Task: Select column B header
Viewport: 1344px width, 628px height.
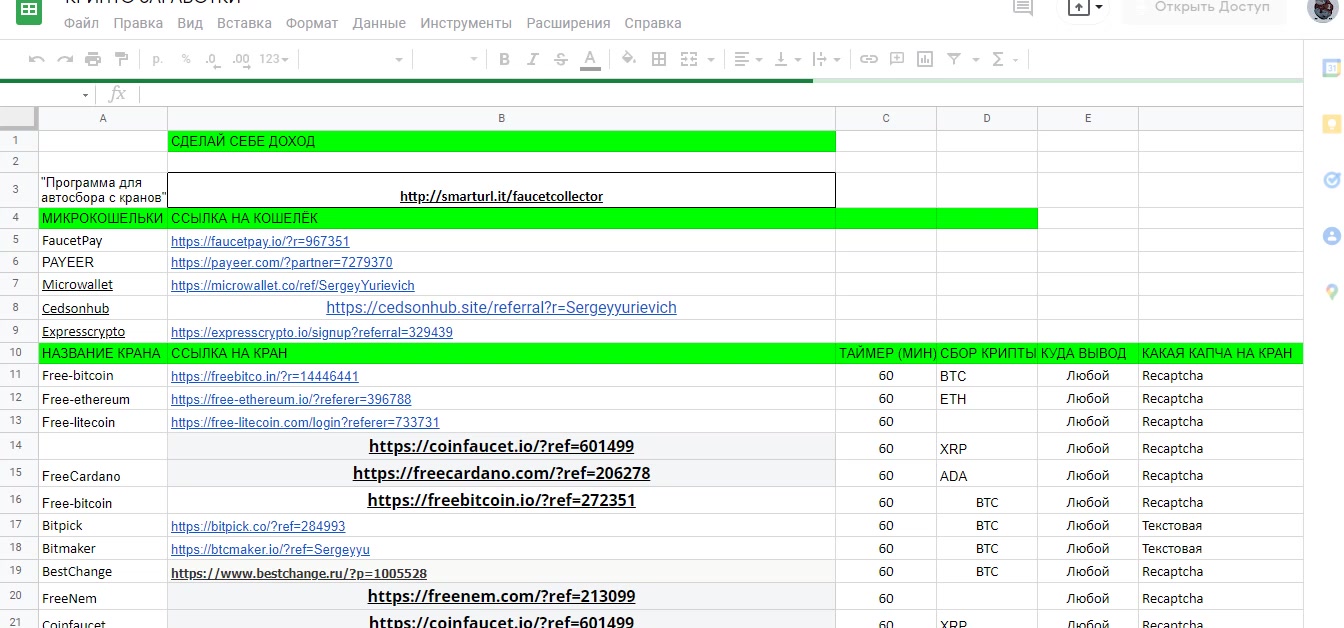Action: 501,118
